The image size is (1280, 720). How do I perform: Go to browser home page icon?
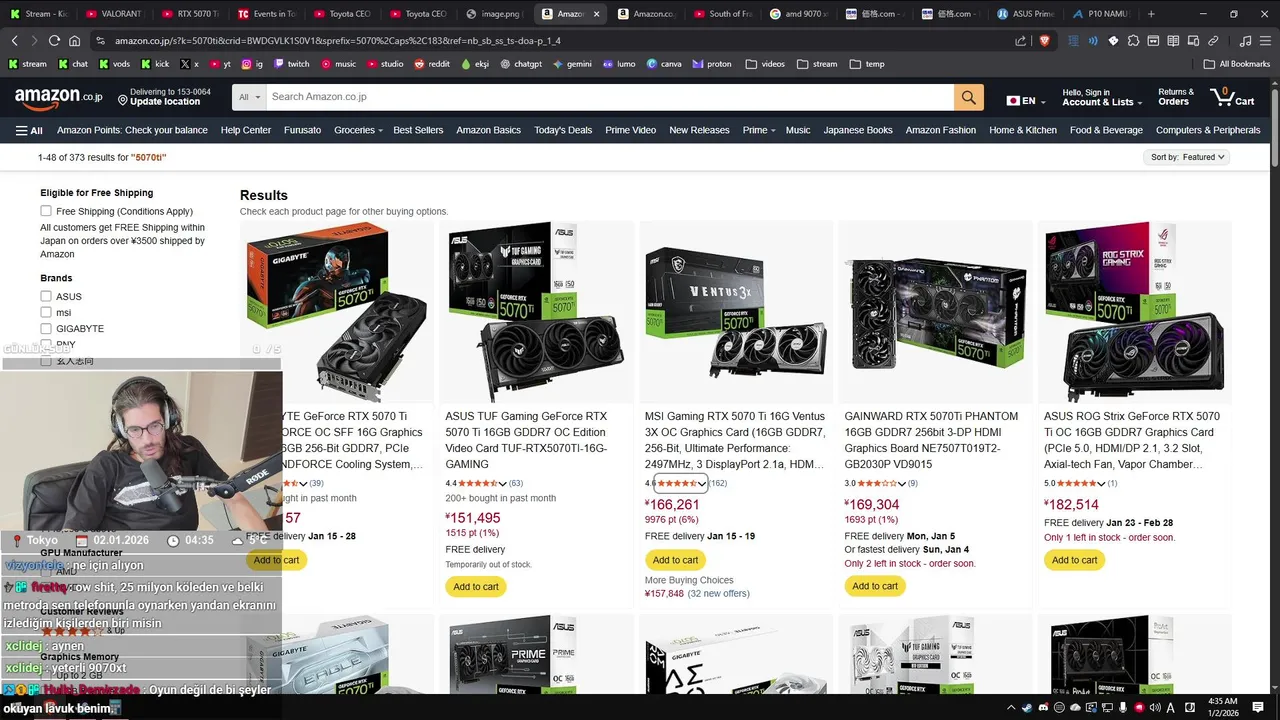point(74,41)
